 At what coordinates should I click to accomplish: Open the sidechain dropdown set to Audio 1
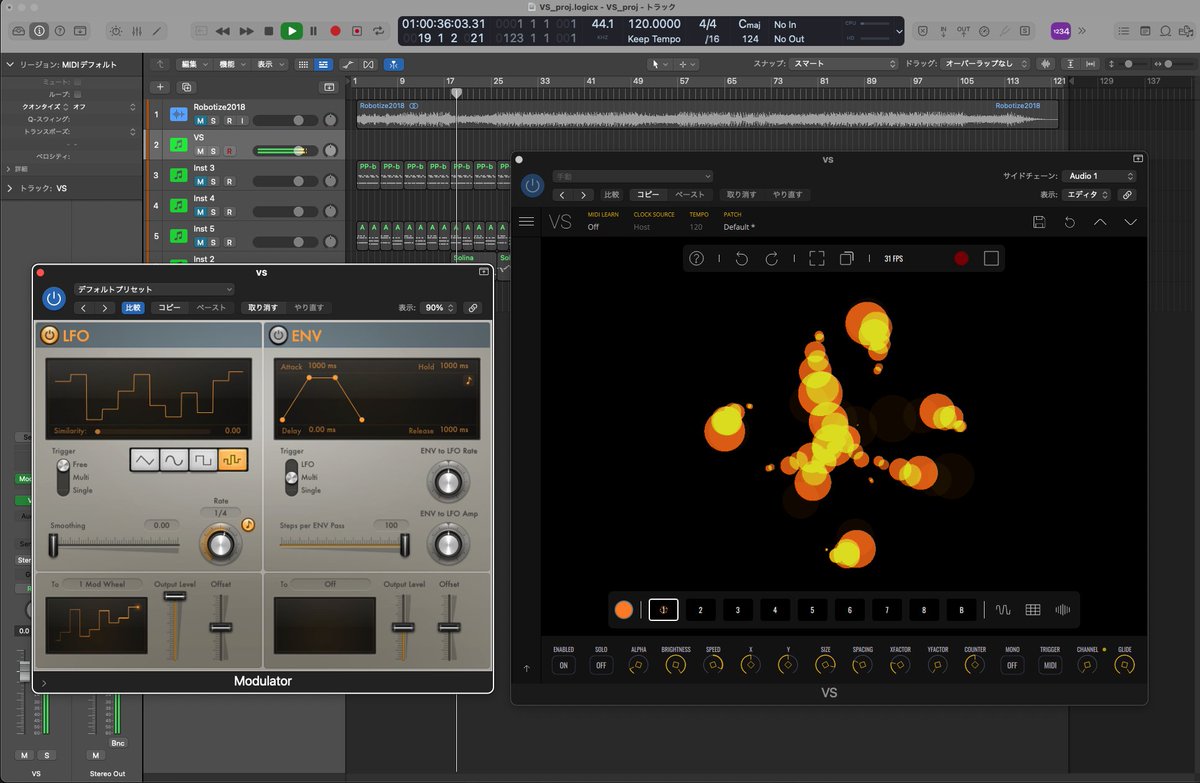[1097, 175]
